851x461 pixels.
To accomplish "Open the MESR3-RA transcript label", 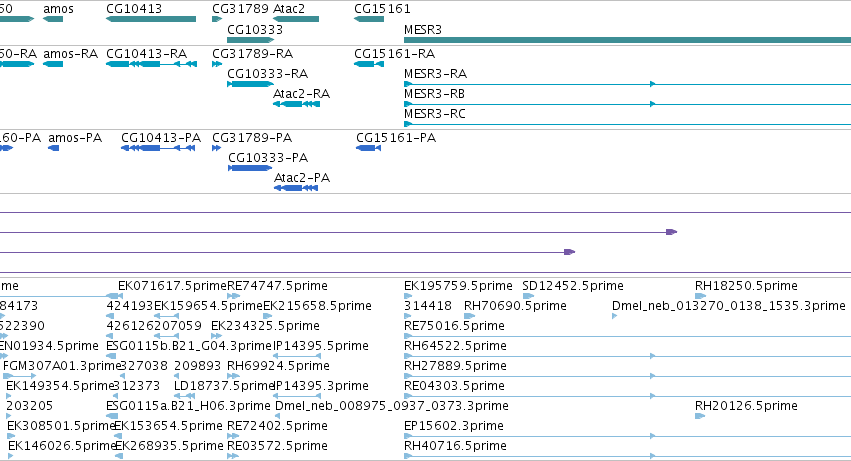I will pos(435,74).
